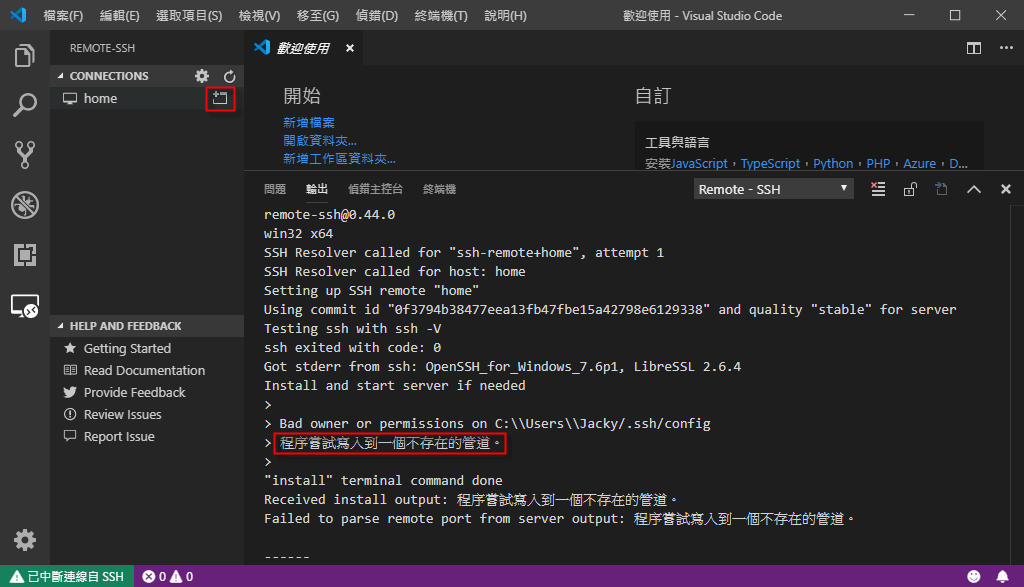Open the 檢視(V) menu

coord(259,15)
